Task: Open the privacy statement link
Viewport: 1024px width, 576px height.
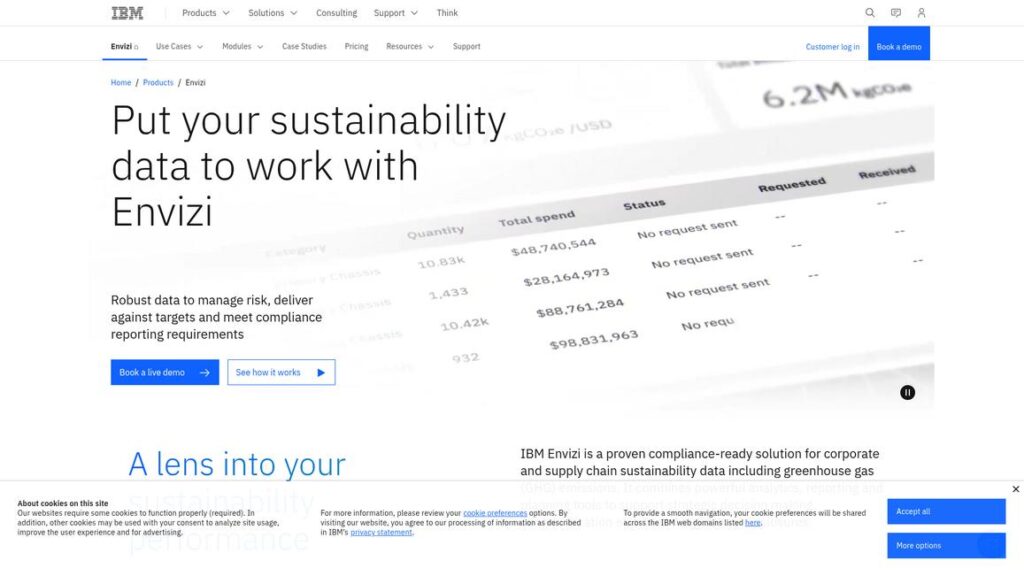Action: coord(381,532)
